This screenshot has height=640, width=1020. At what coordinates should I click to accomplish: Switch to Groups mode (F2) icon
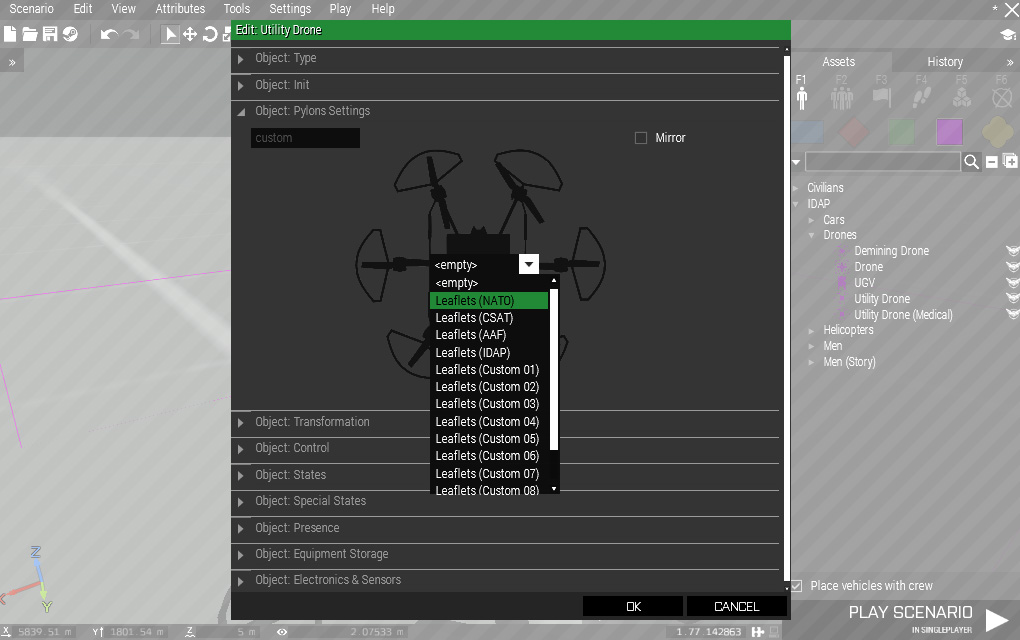pyautogui.click(x=841, y=97)
